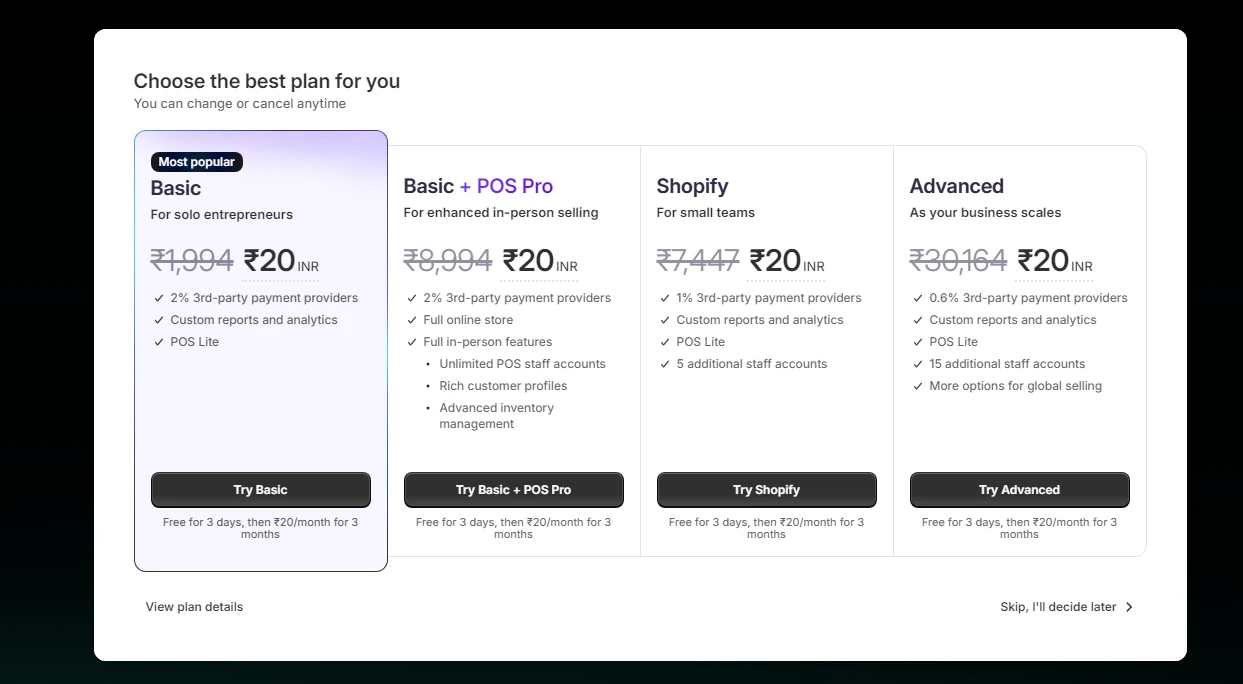Click checkmark beside 0.6% 3rd-party payment providers
Viewport: 1243px width, 684px height.
pyautogui.click(x=918, y=298)
